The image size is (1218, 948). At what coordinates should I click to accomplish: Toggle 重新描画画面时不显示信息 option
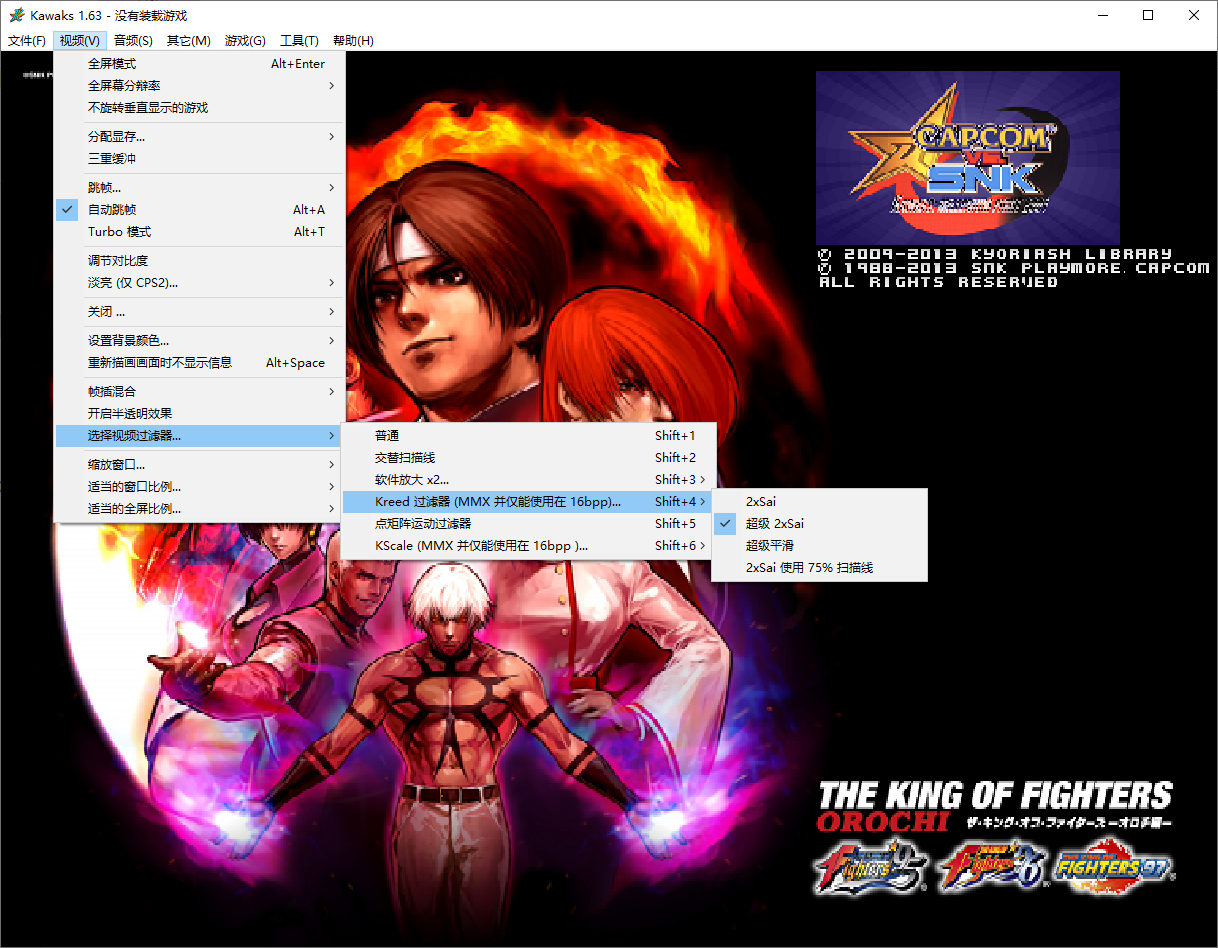click(200, 363)
